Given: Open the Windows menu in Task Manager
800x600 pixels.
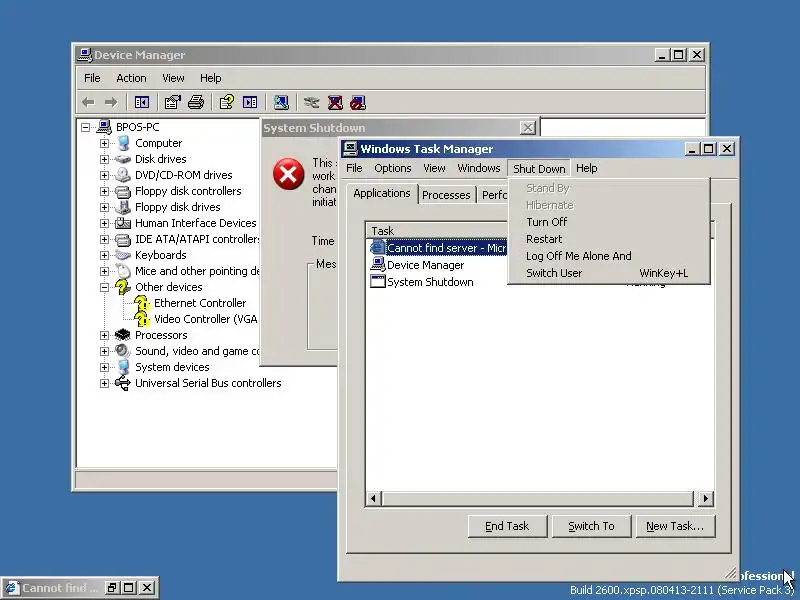Looking at the screenshot, I should coord(479,168).
